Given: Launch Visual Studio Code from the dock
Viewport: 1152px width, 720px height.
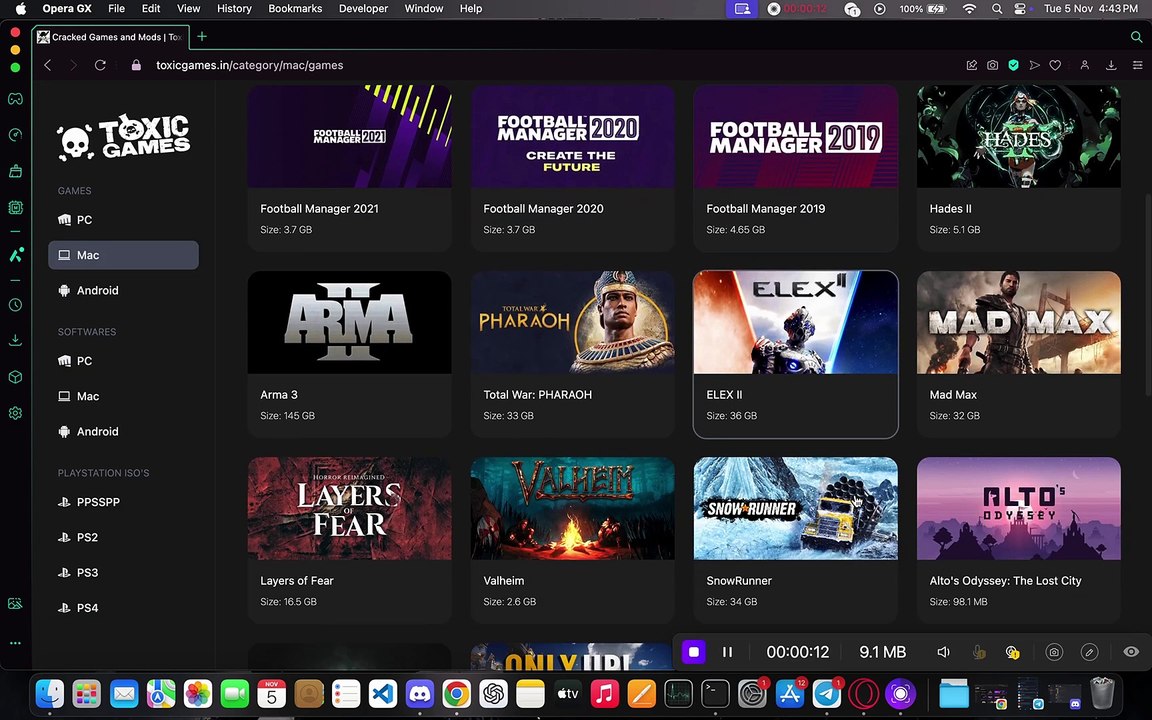Looking at the screenshot, I should (x=383, y=693).
